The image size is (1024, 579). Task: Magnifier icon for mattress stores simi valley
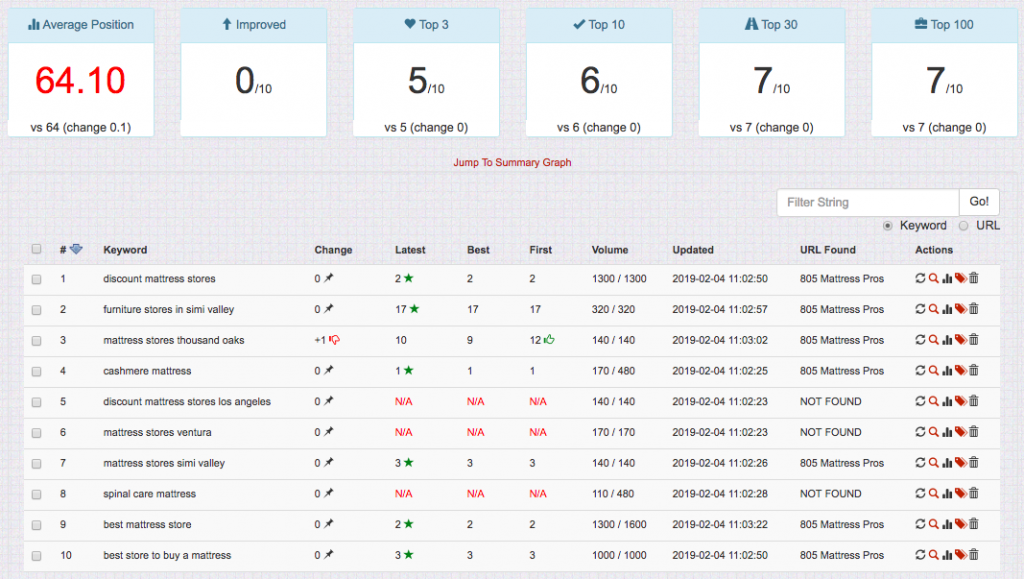coord(934,462)
